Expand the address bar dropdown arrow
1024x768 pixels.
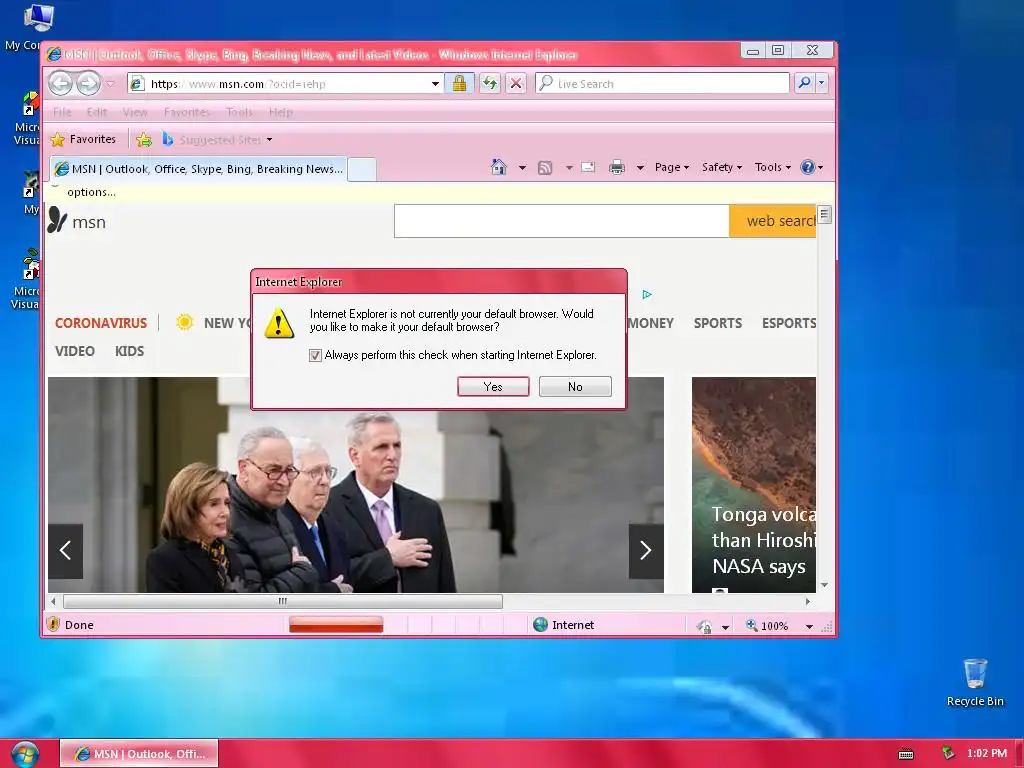coord(435,84)
